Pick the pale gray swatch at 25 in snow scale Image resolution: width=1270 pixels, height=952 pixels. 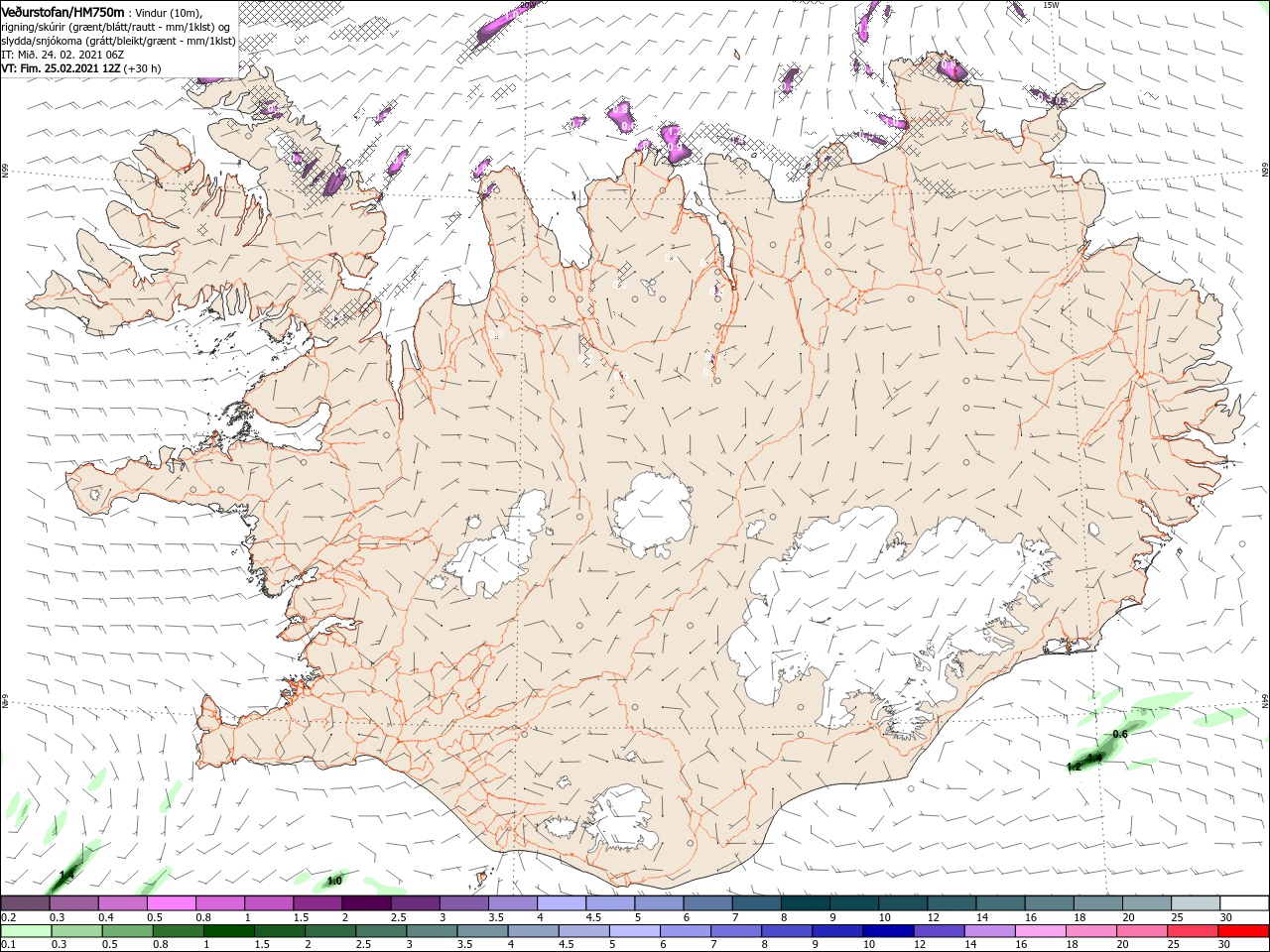click(1196, 903)
